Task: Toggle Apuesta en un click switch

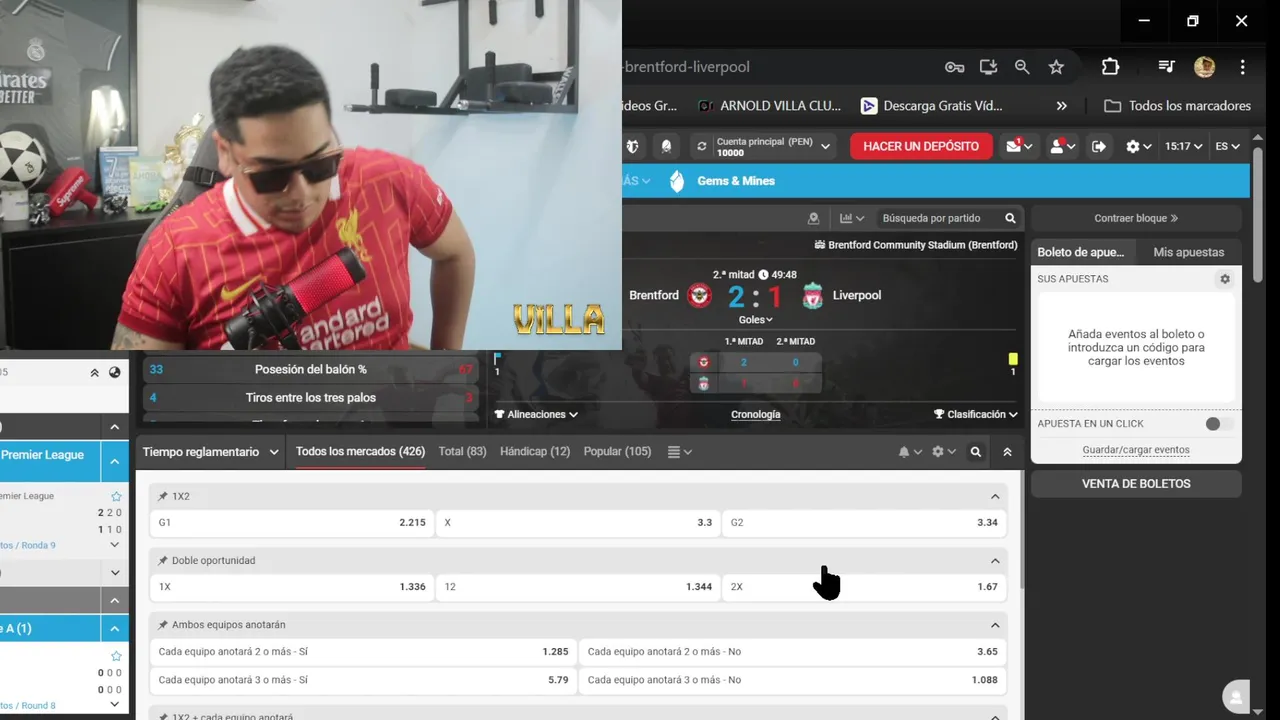Action: (1218, 424)
